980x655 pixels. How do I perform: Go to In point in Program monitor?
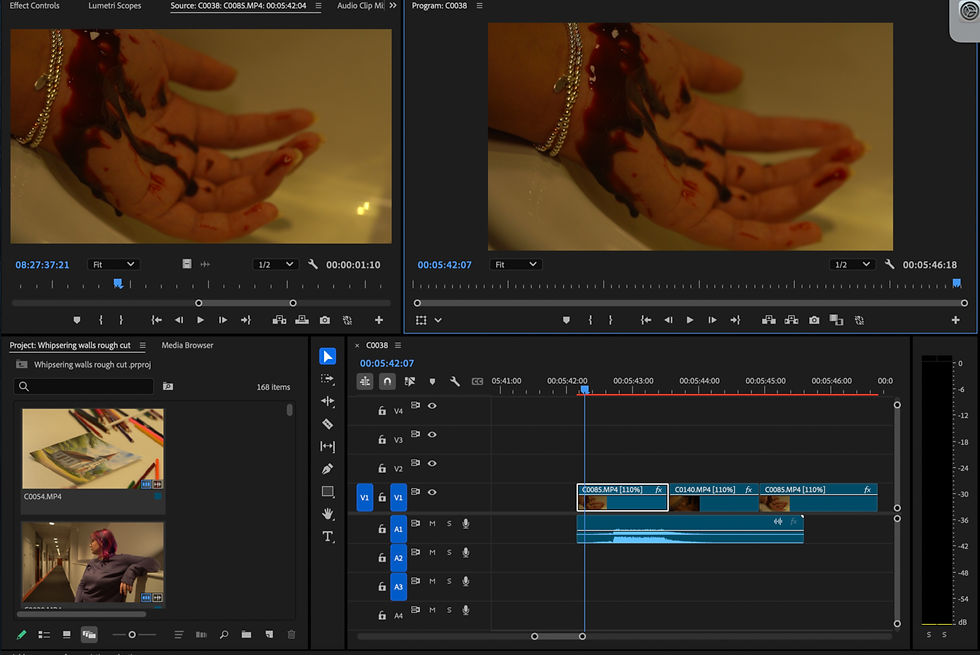tap(646, 320)
